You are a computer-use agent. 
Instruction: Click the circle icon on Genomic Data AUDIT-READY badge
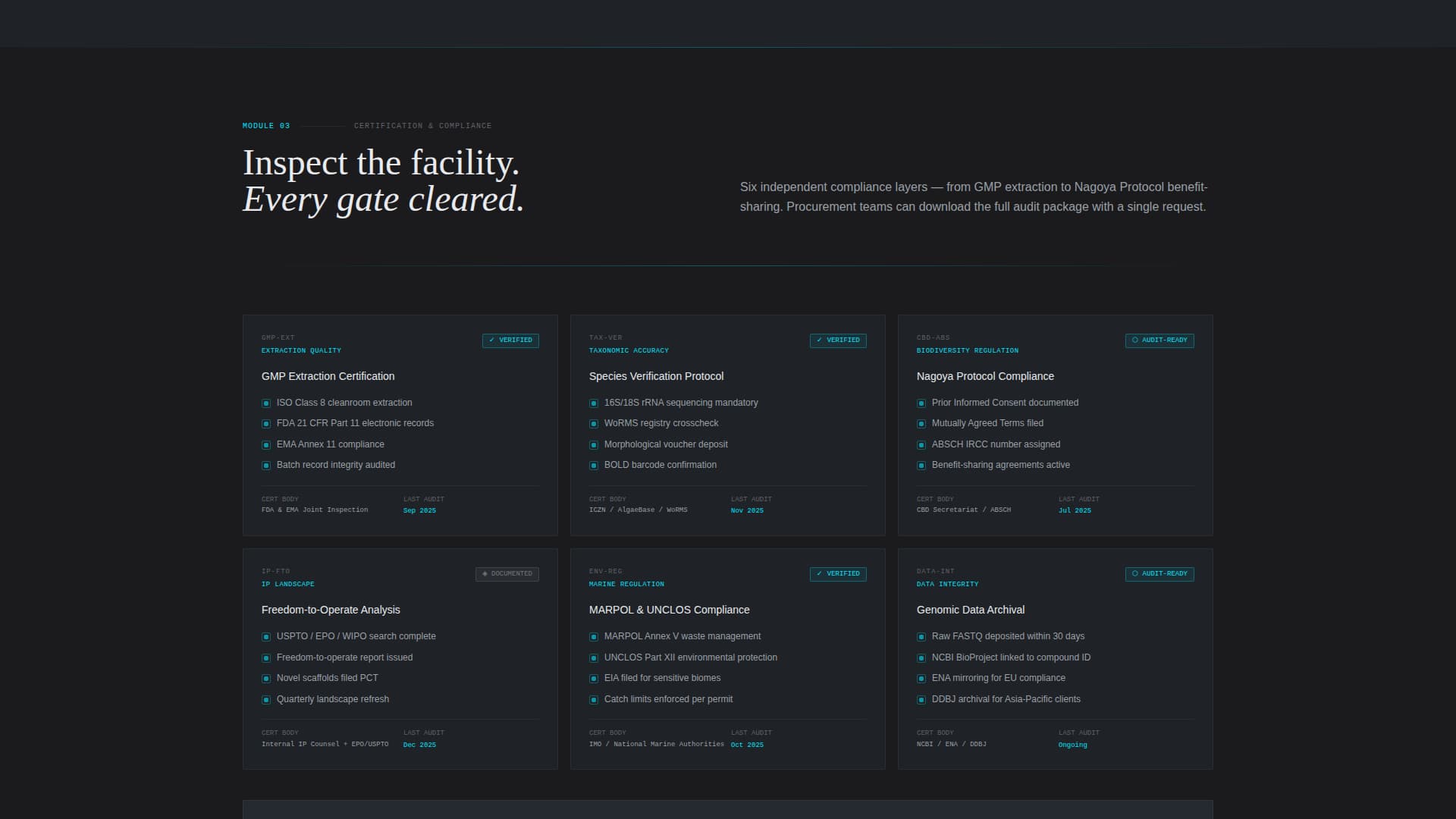1135,574
